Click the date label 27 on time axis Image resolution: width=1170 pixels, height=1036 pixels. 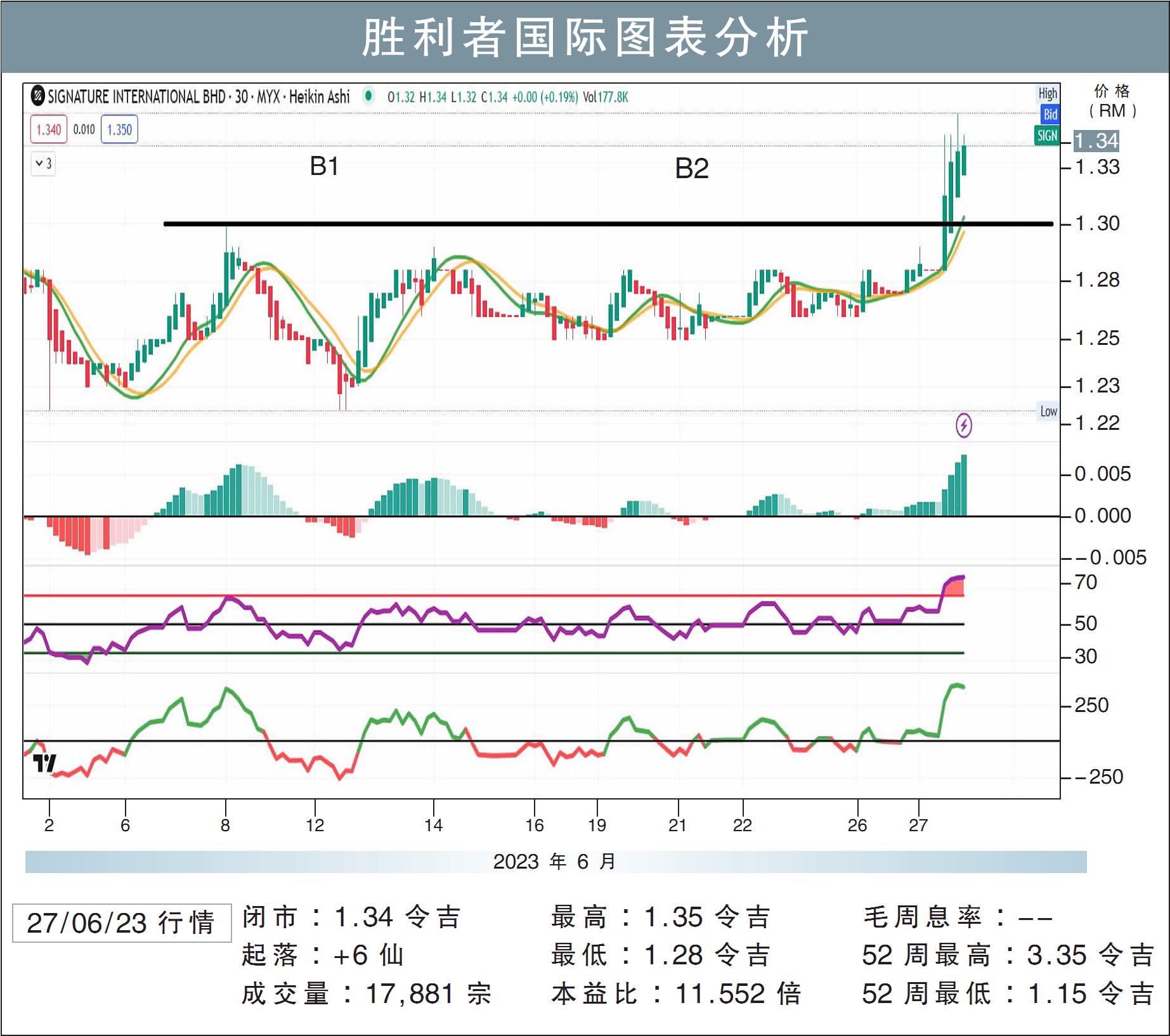click(x=918, y=825)
